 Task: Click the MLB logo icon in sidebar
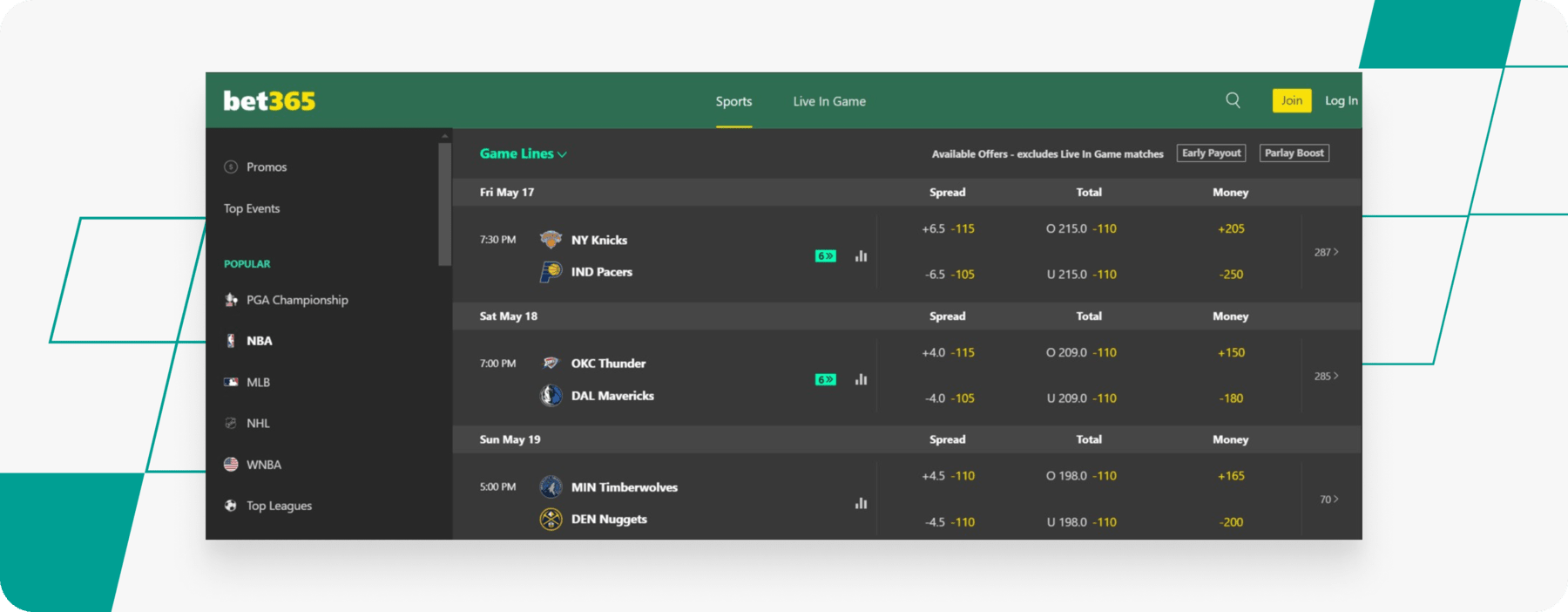click(231, 382)
